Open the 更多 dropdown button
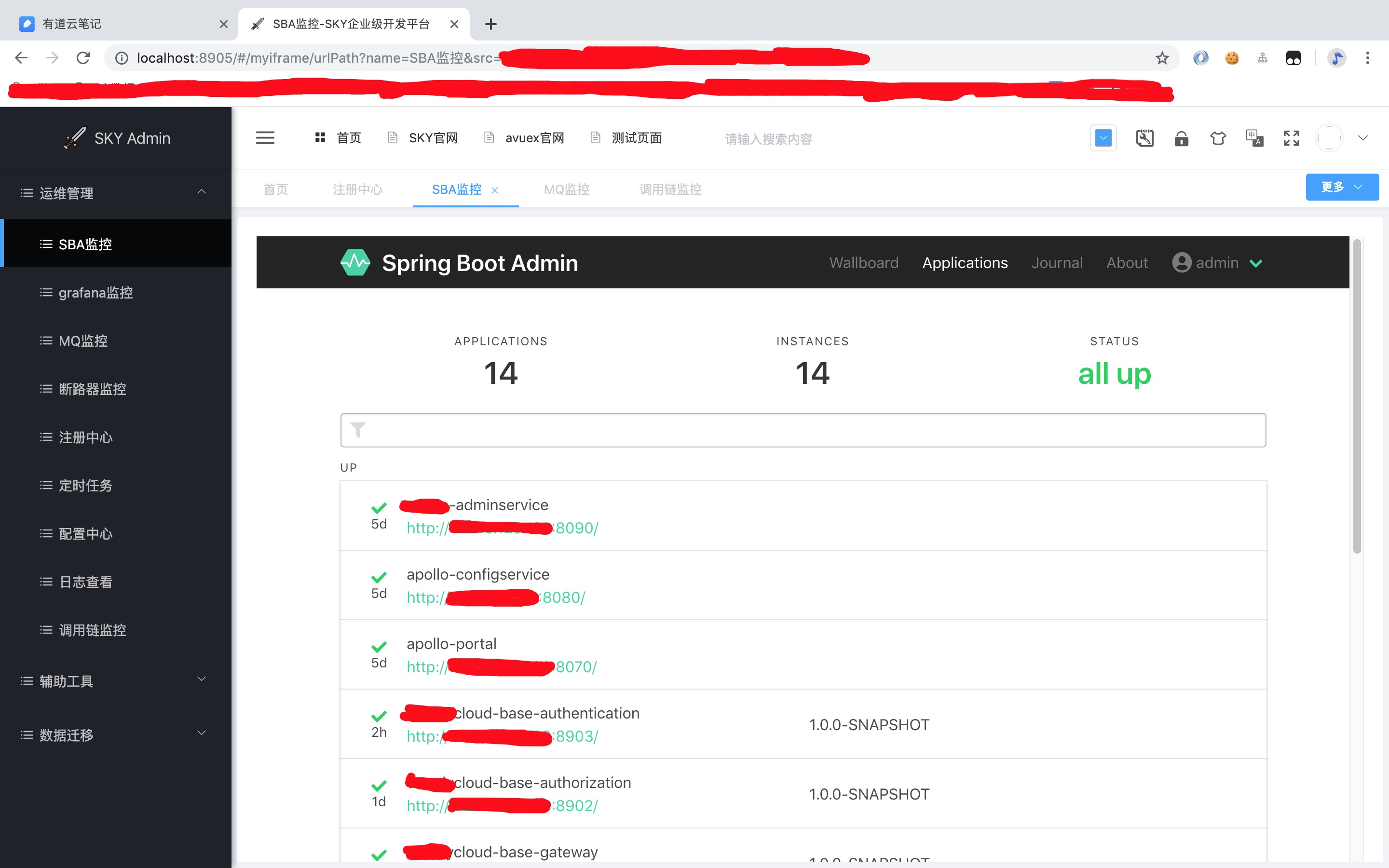Viewport: 1389px width, 868px height. 1341,187
